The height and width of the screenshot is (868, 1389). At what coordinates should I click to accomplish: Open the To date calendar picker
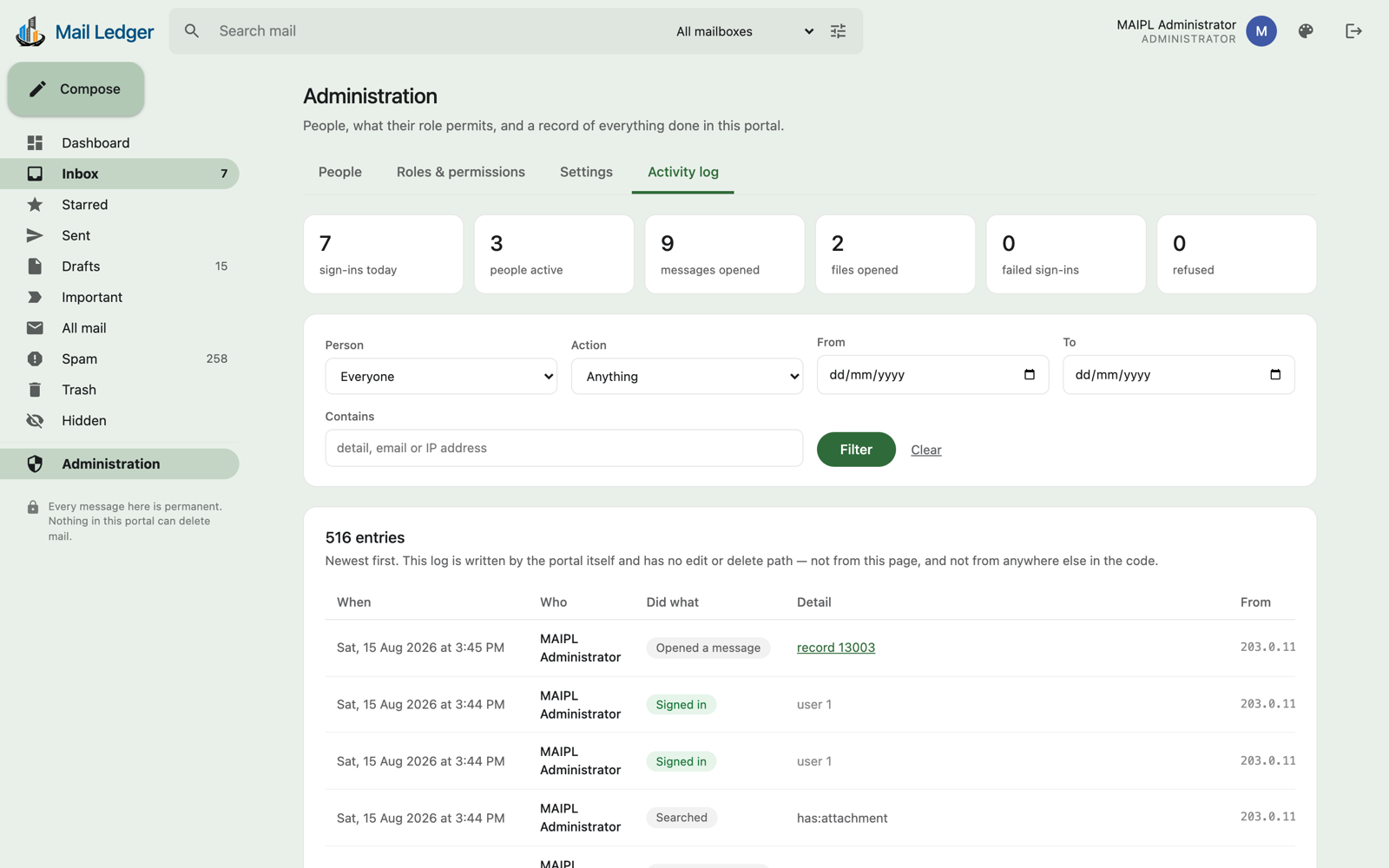(1275, 375)
